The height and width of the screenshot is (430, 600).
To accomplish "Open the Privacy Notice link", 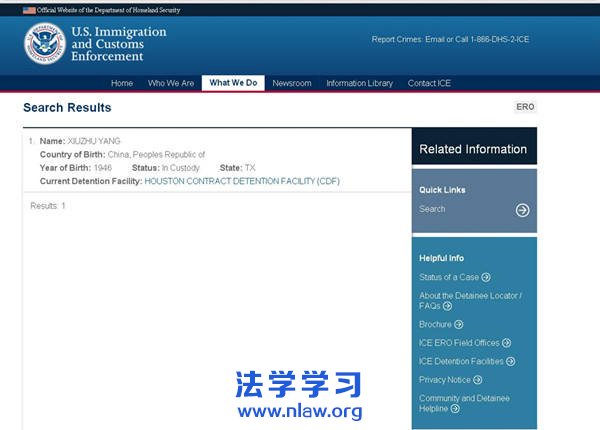I will point(445,380).
